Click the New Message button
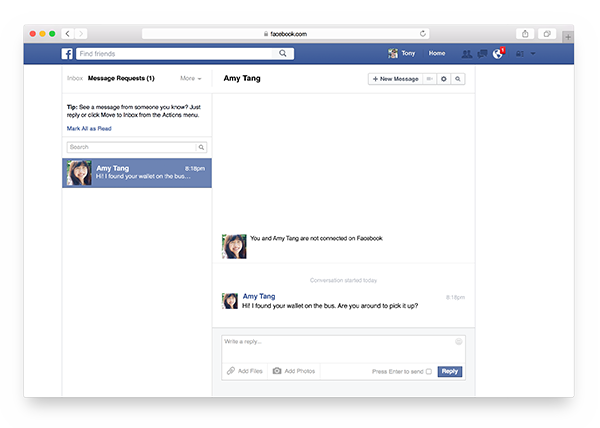The height and width of the screenshot is (428, 600). (x=395, y=79)
